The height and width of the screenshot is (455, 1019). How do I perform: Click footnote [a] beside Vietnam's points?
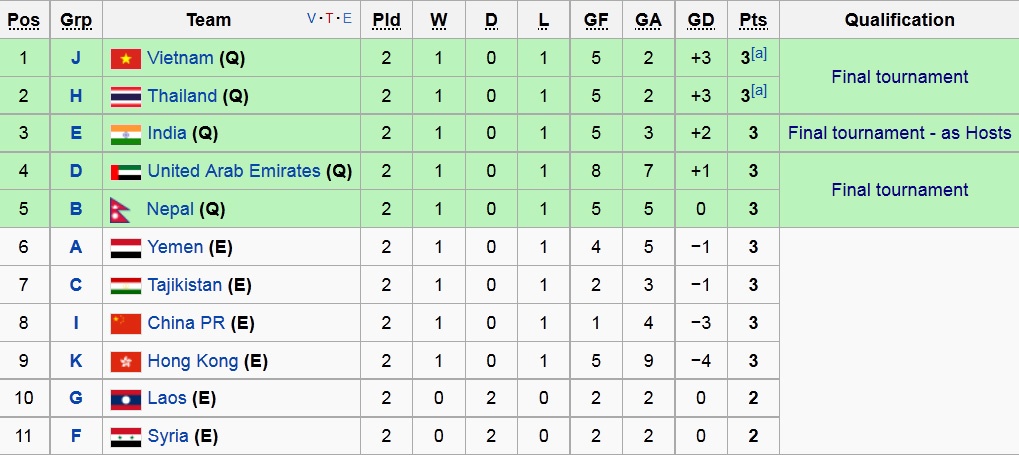point(759,54)
